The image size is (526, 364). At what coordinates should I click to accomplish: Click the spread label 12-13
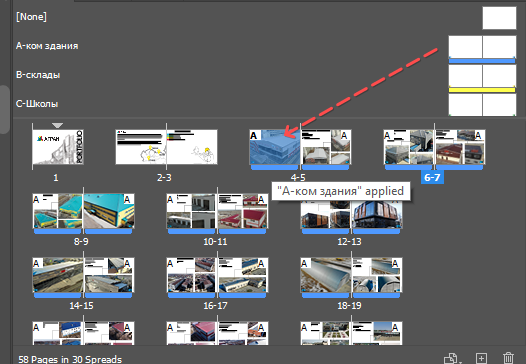pyautogui.click(x=349, y=242)
